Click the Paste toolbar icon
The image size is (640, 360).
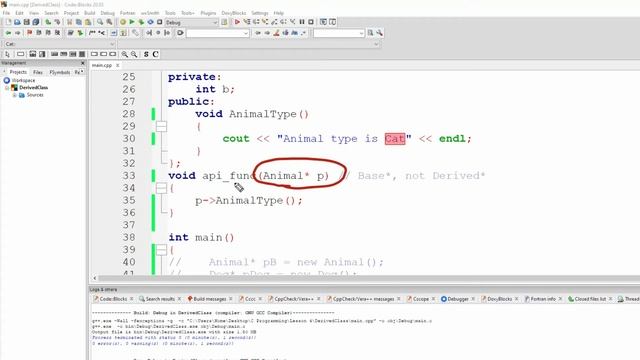[x=87, y=22]
